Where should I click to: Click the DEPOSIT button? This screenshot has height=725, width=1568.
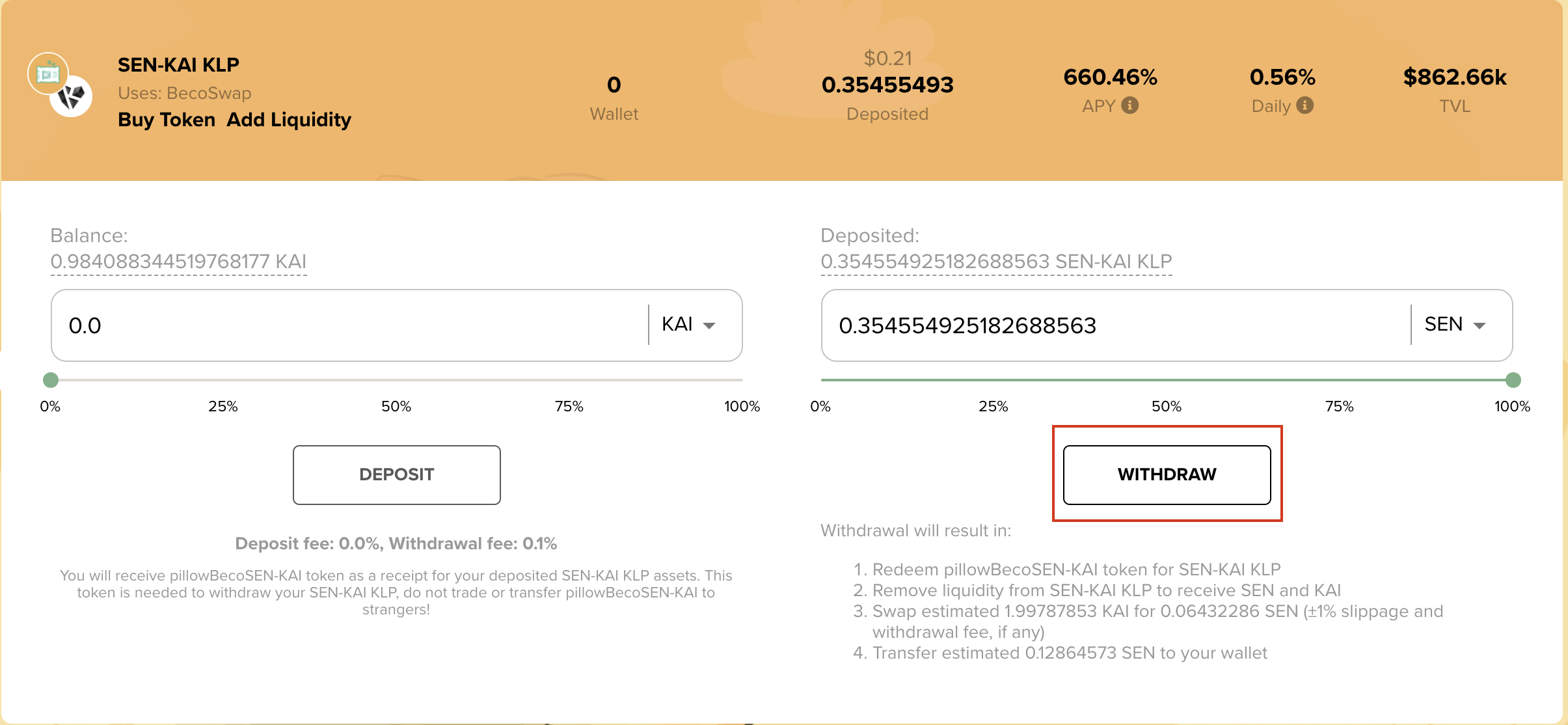click(397, 474)
